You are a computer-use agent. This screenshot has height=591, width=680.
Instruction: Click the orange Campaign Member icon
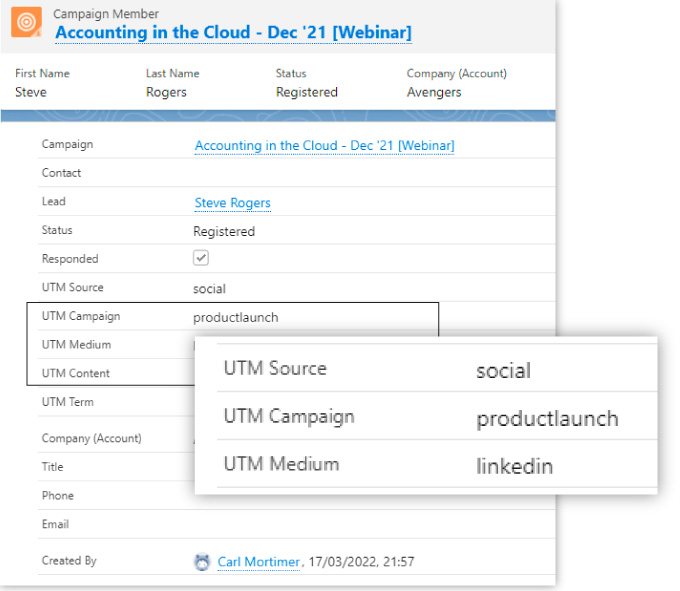tap(27, 22)
